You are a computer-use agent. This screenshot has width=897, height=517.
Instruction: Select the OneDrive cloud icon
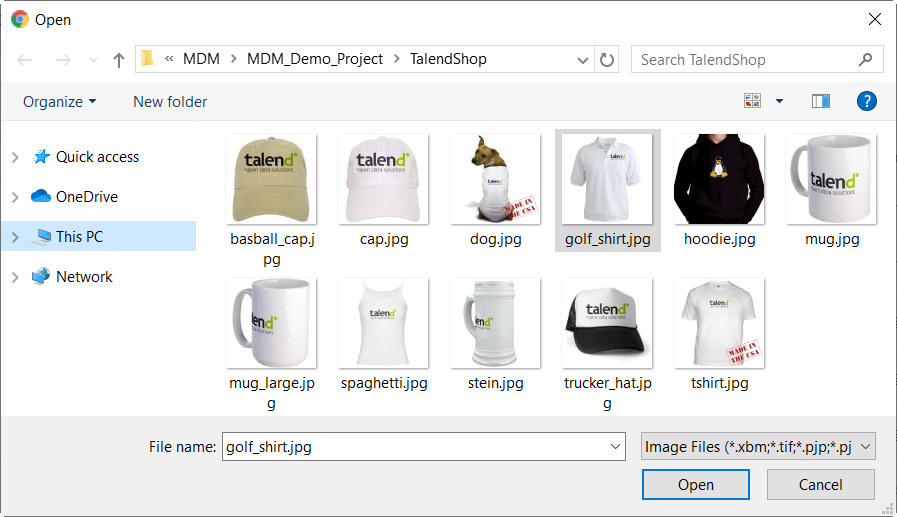coord(41,197)
